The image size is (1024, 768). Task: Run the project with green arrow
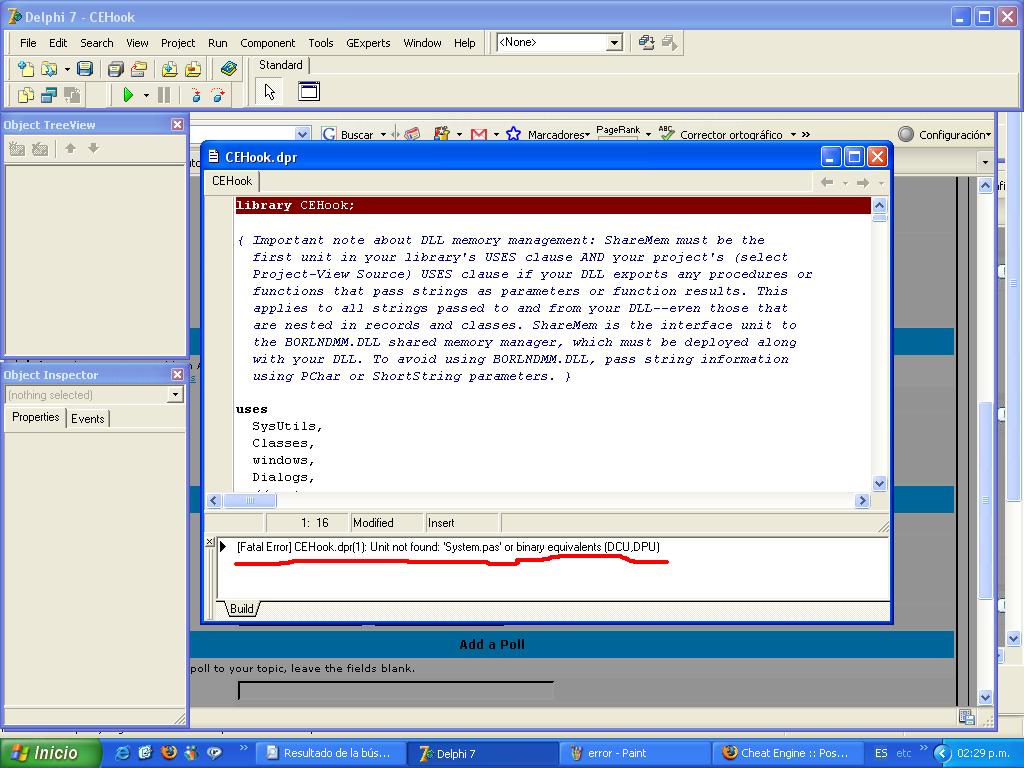tap(128, 95)
